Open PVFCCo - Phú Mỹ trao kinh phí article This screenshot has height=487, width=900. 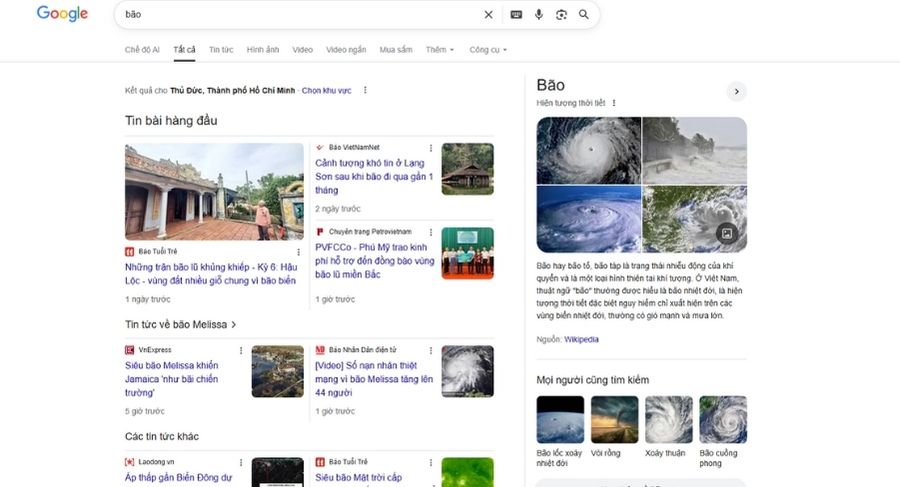(x=374, y=261)
